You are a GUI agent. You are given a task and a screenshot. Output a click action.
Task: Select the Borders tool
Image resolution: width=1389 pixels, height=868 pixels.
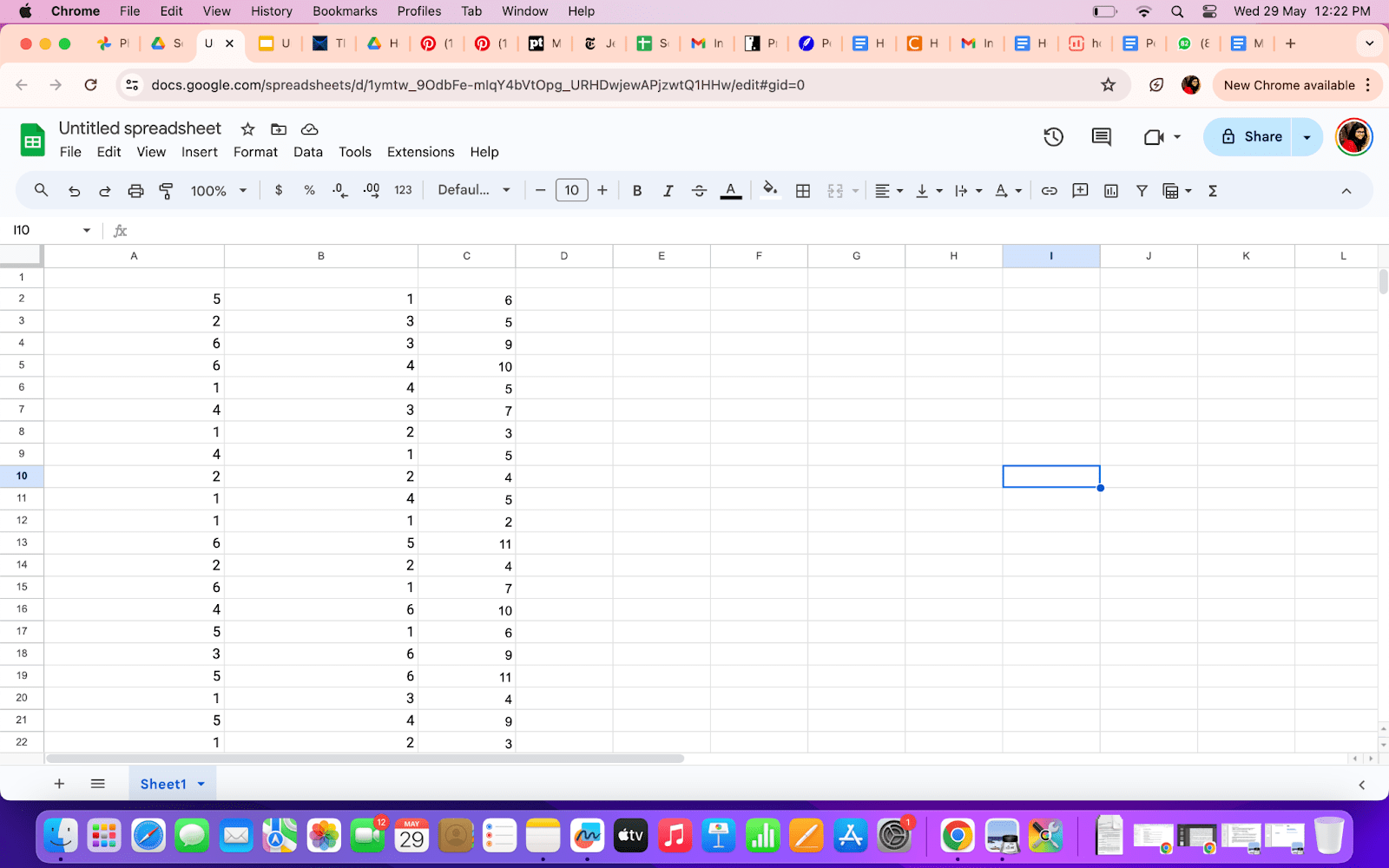coord(802,190)
